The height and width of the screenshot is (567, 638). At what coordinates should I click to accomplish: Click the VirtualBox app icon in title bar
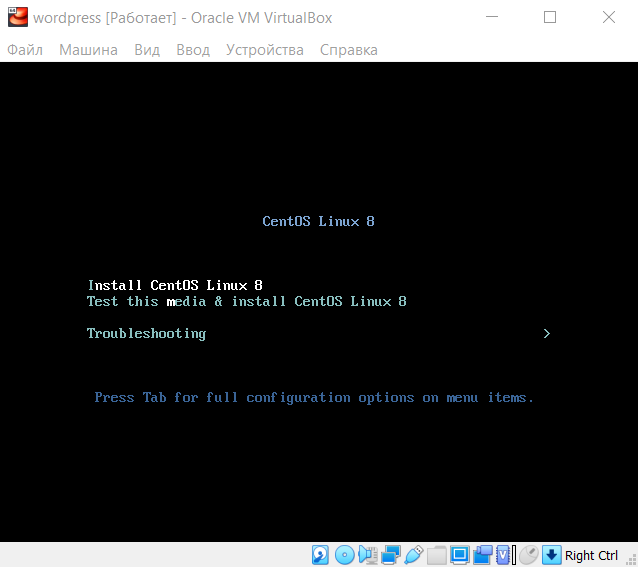(18, 17)
